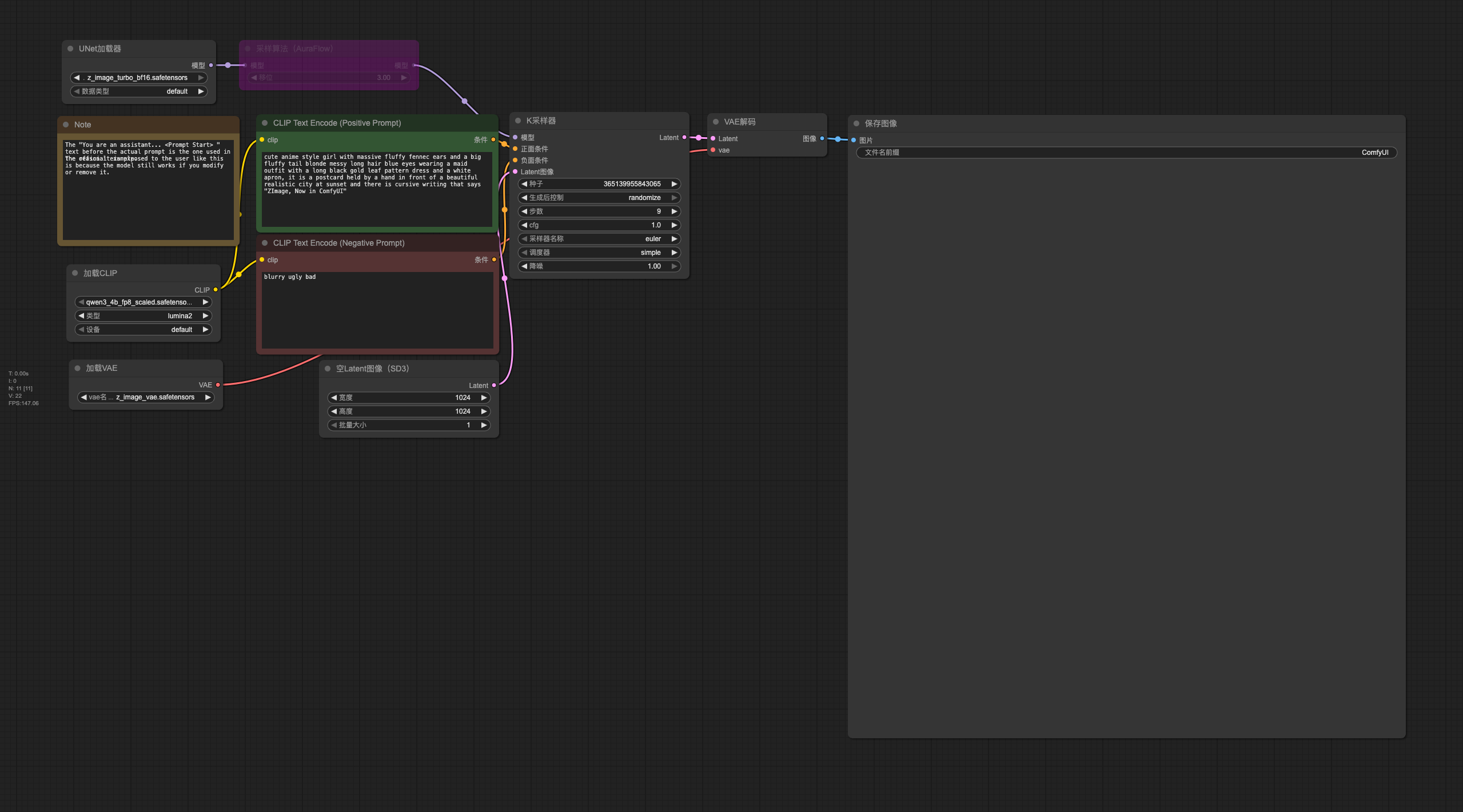
Task: Collapse the VAE解码 node via its dot
Action: tap(716, 122)
